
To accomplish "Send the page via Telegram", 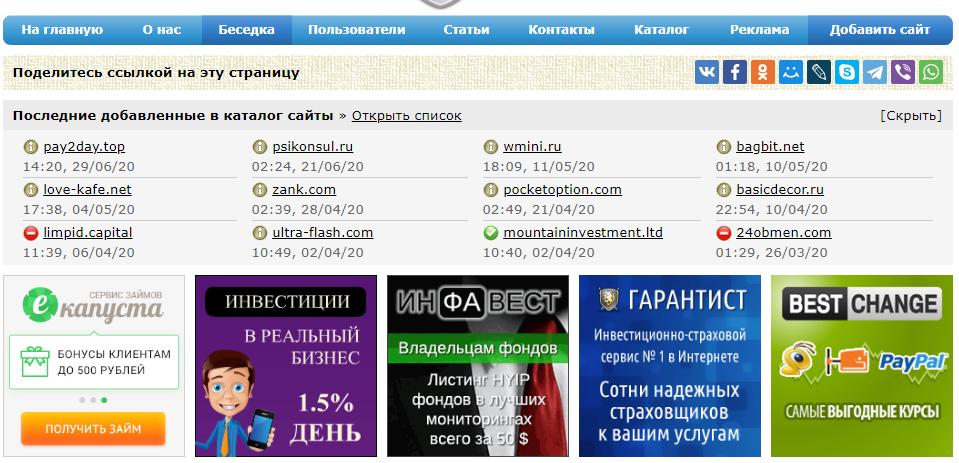I will 876,72.
